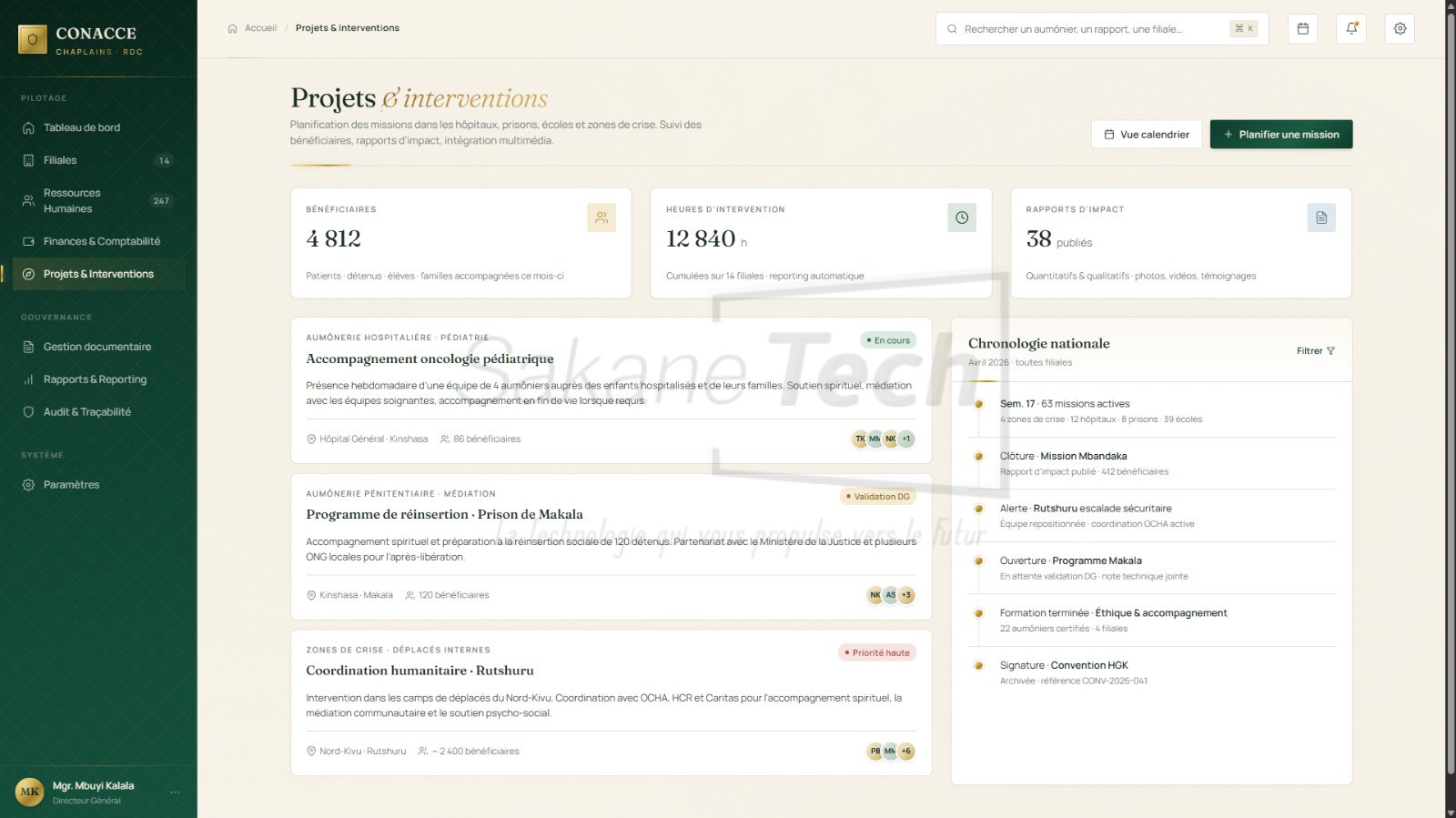Open Filiales in sidebar
The width and height of the screenshot is (1456, 818).
tap(98, 160)
